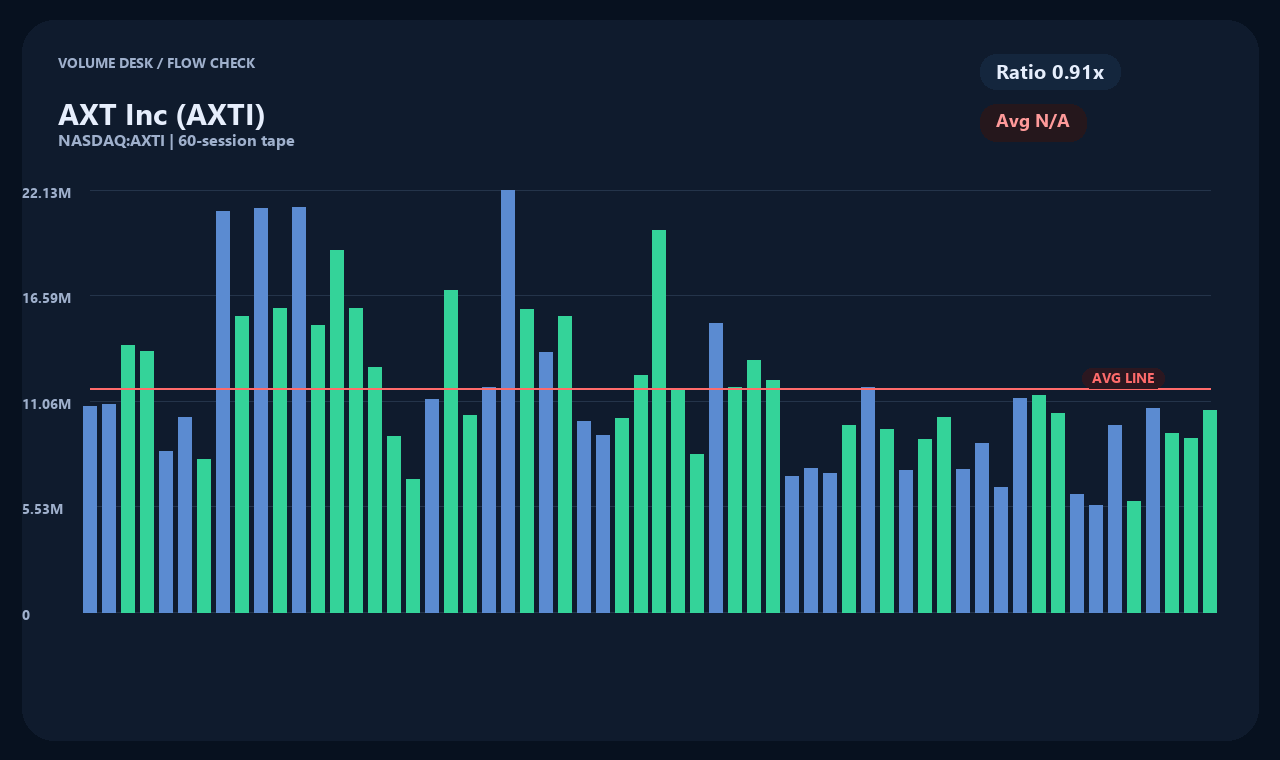Click the 22.13M axis label

pos(46,192)
